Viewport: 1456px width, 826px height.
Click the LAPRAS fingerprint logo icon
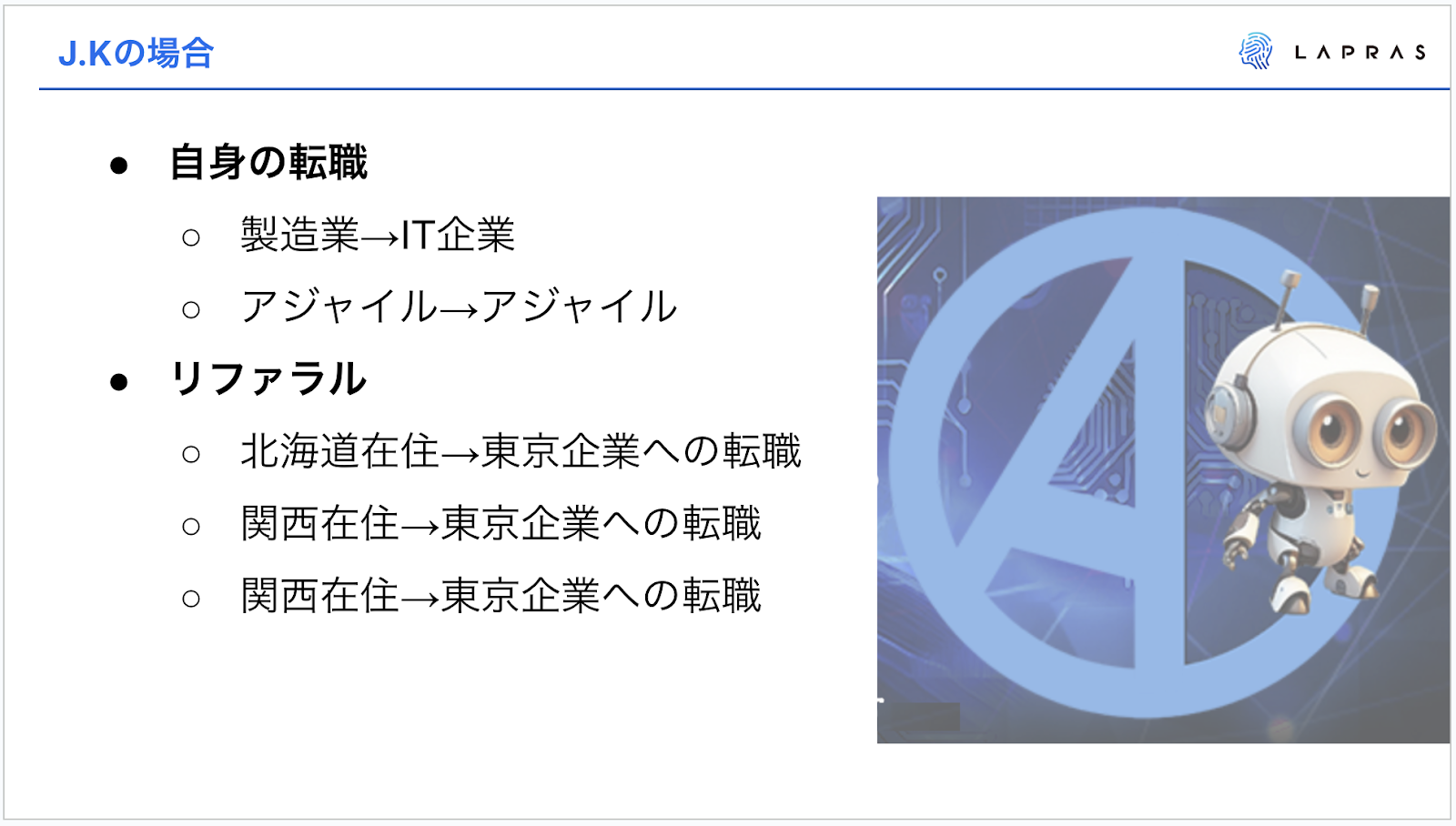pos(1256,51)
